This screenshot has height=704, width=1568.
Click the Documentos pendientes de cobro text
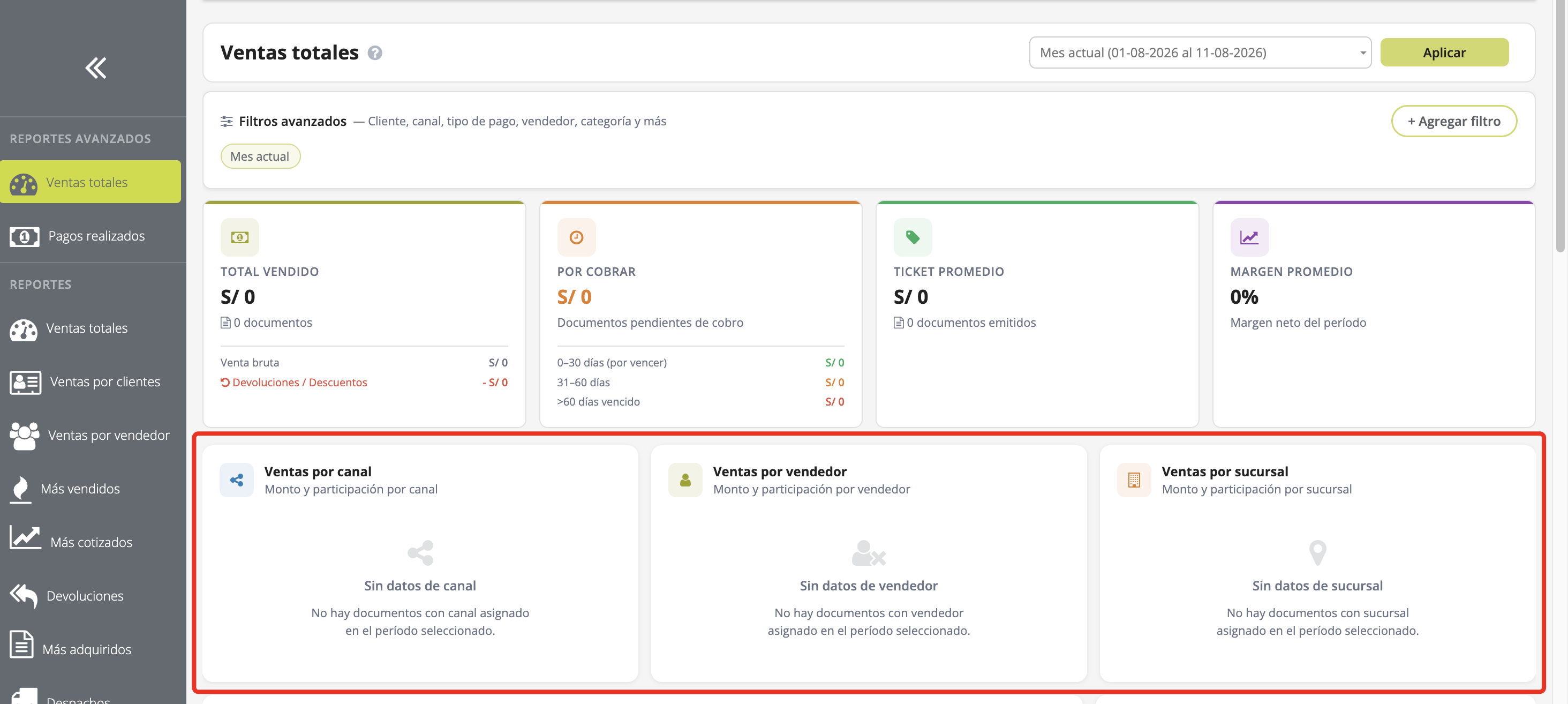[x=650, y=323]
